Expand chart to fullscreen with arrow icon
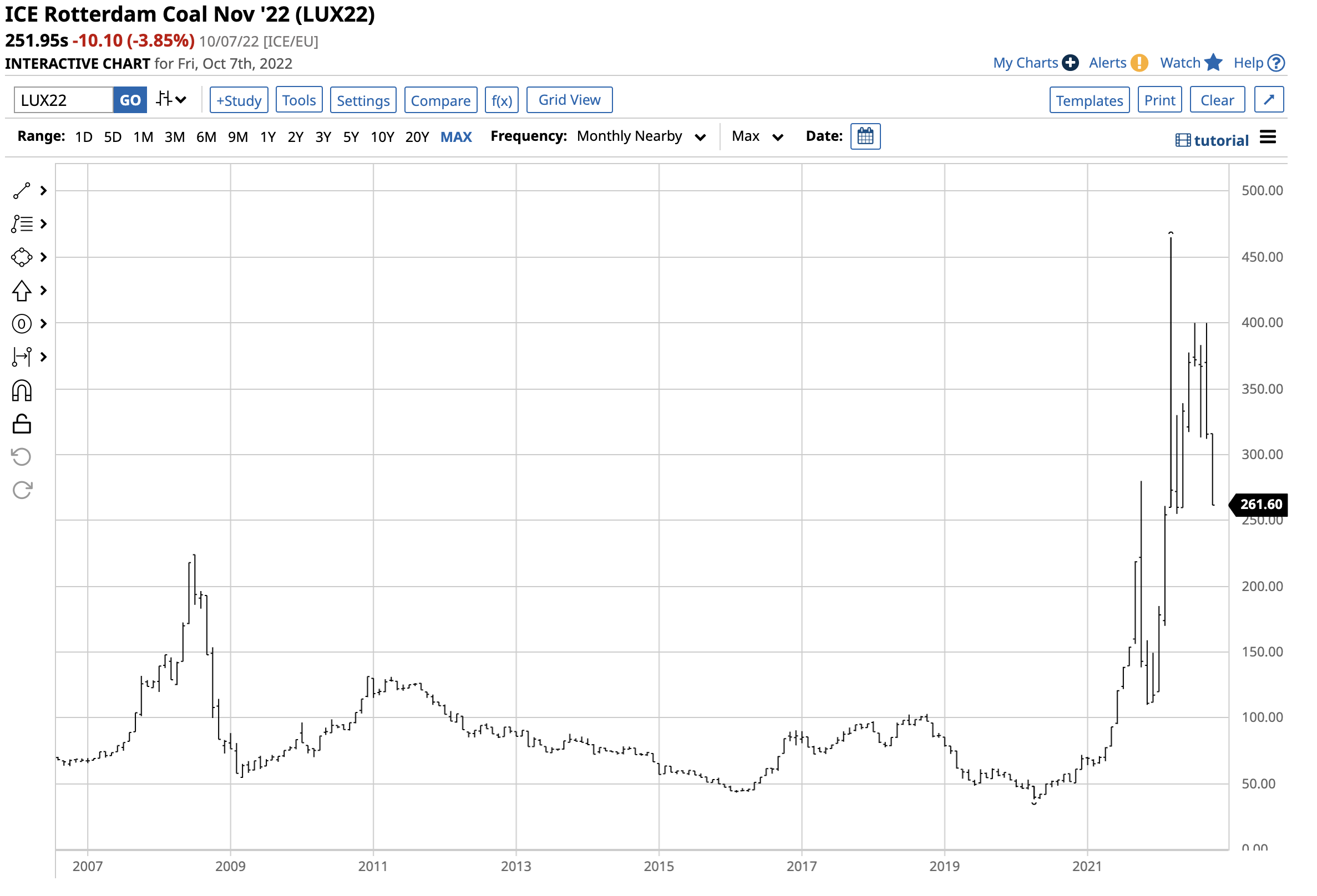This screenshot has width=1317, height=896. click(1270, 100)
